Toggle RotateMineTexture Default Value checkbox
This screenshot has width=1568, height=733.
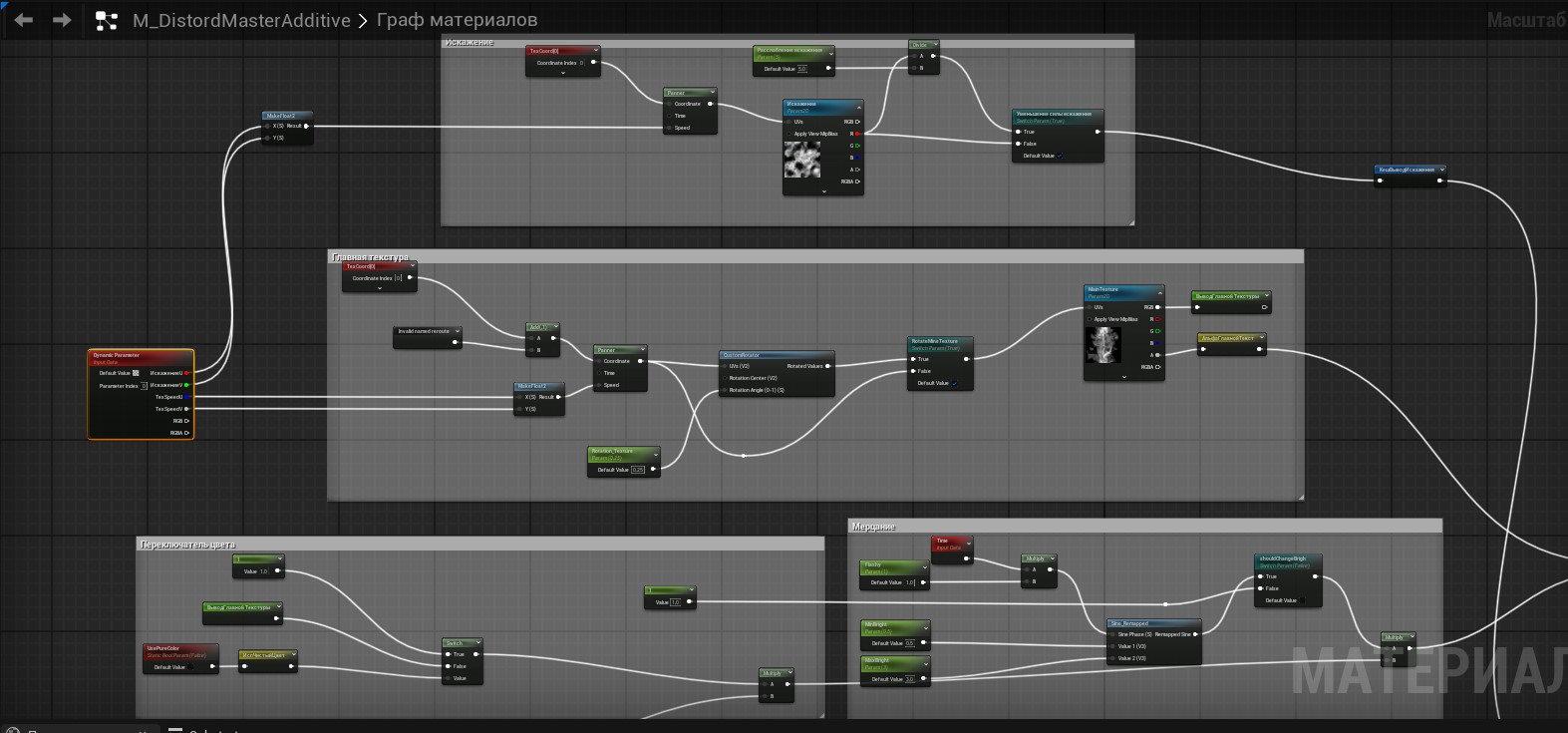click(955, 383)
